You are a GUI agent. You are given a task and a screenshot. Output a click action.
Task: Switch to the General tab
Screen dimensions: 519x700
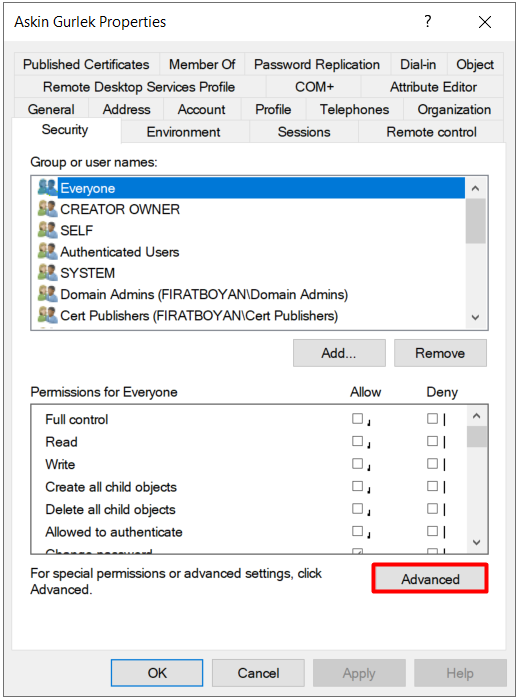[51, 109]
